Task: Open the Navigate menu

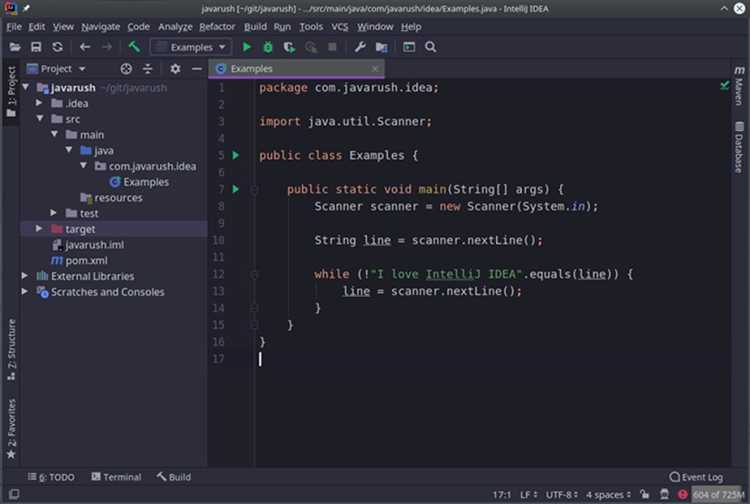Action: (100, 27)
